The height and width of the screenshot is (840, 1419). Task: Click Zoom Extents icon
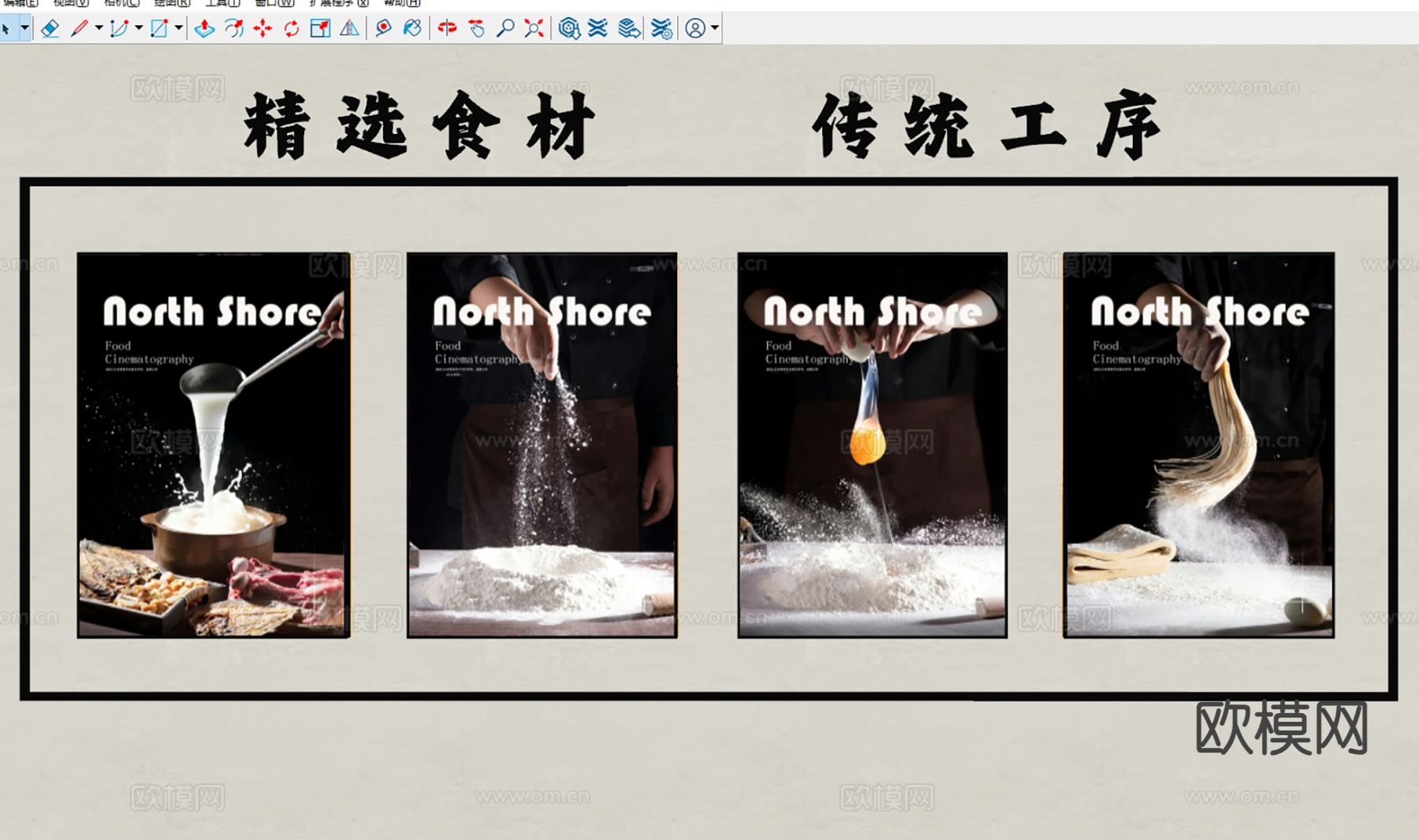pyautogui.click(x=534, y=29)
